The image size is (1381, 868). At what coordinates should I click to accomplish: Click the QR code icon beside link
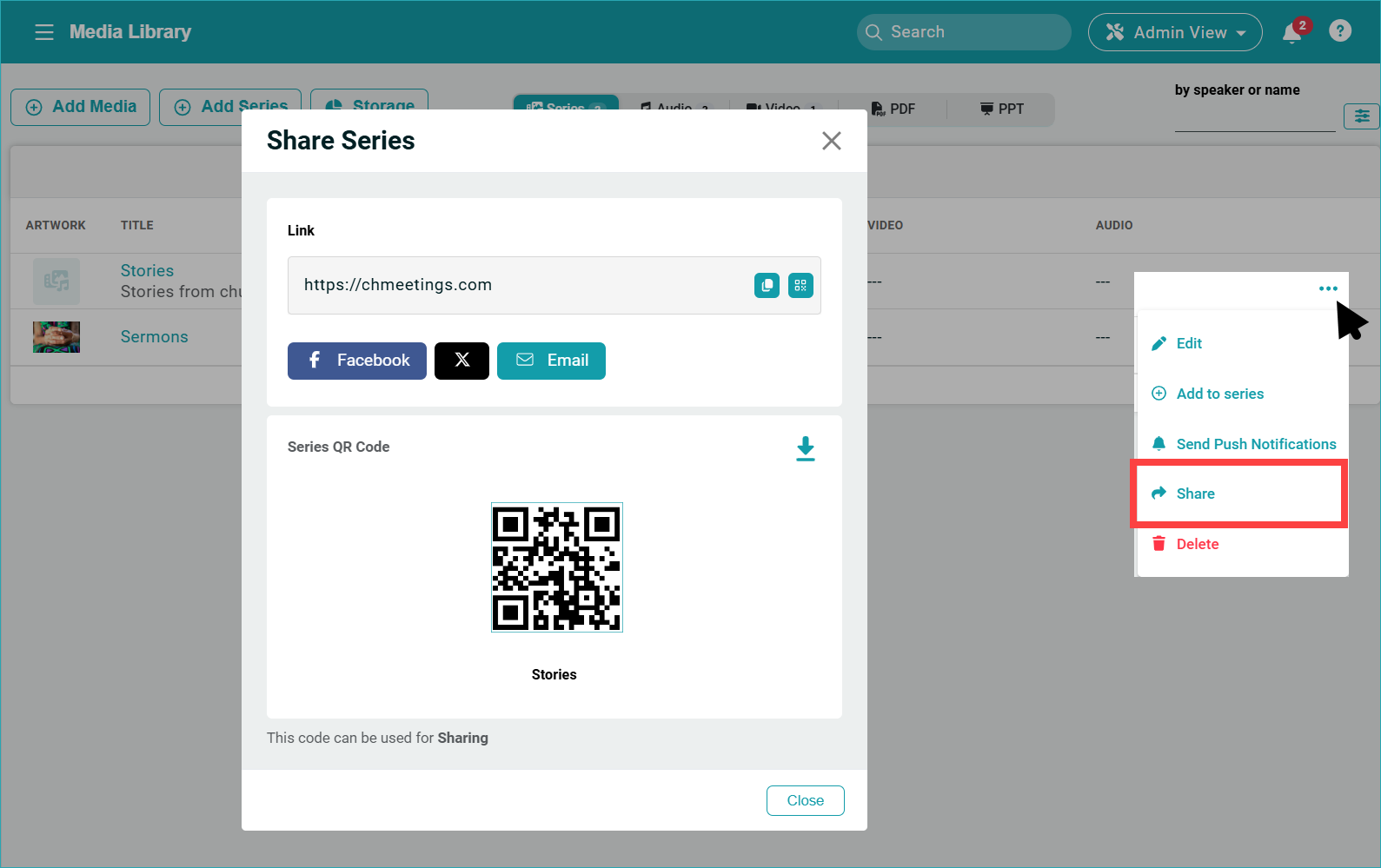click(x=800, y=285)
